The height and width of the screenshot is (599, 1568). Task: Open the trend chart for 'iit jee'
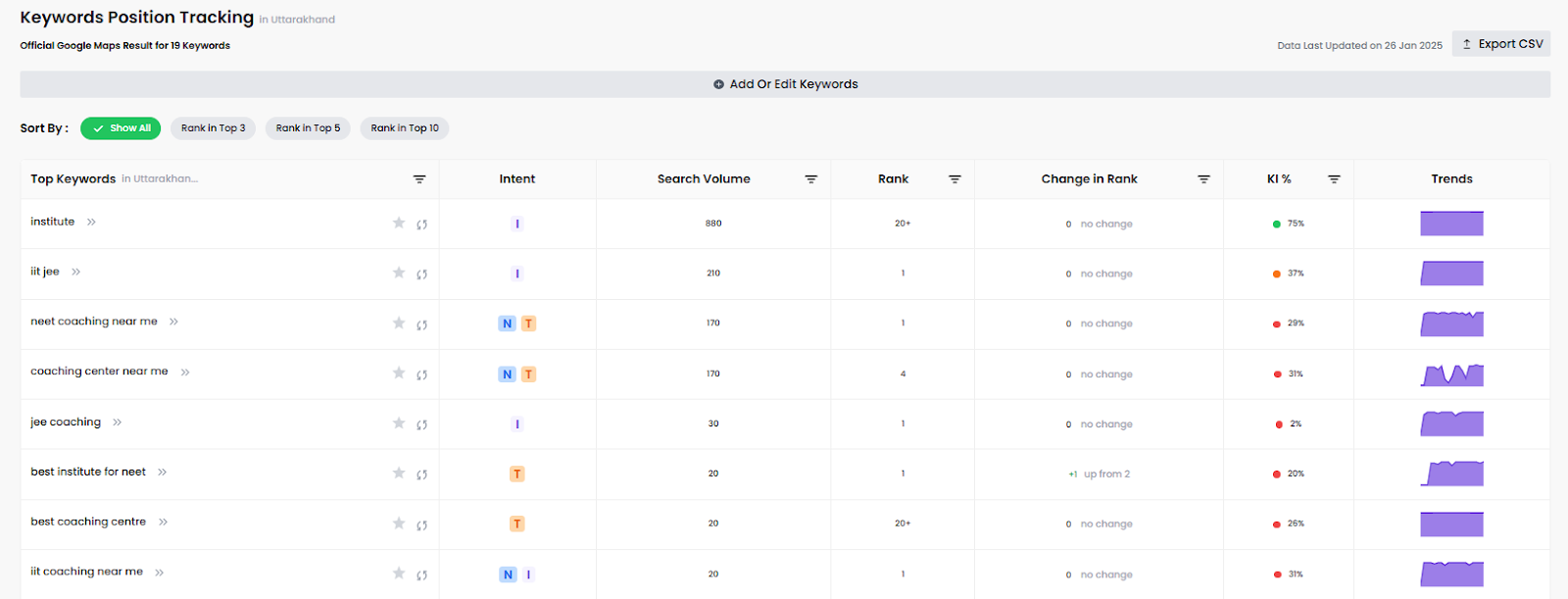pos(1451,274)
